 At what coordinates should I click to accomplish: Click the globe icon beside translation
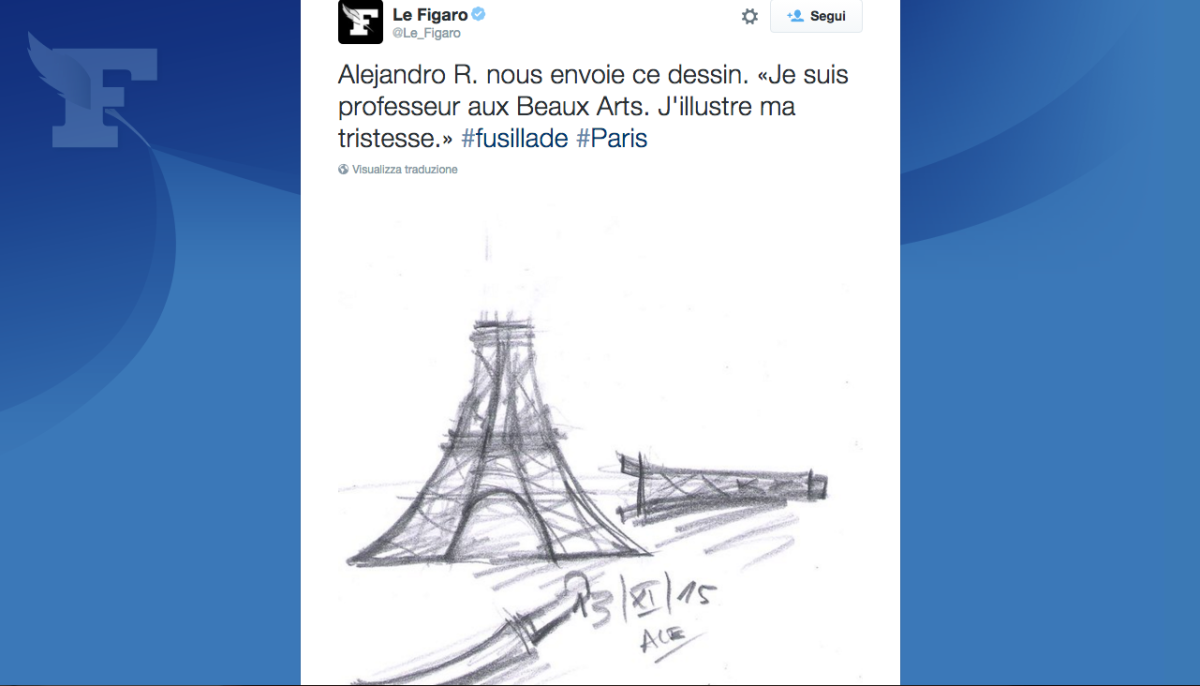click(x=344, y=170)
